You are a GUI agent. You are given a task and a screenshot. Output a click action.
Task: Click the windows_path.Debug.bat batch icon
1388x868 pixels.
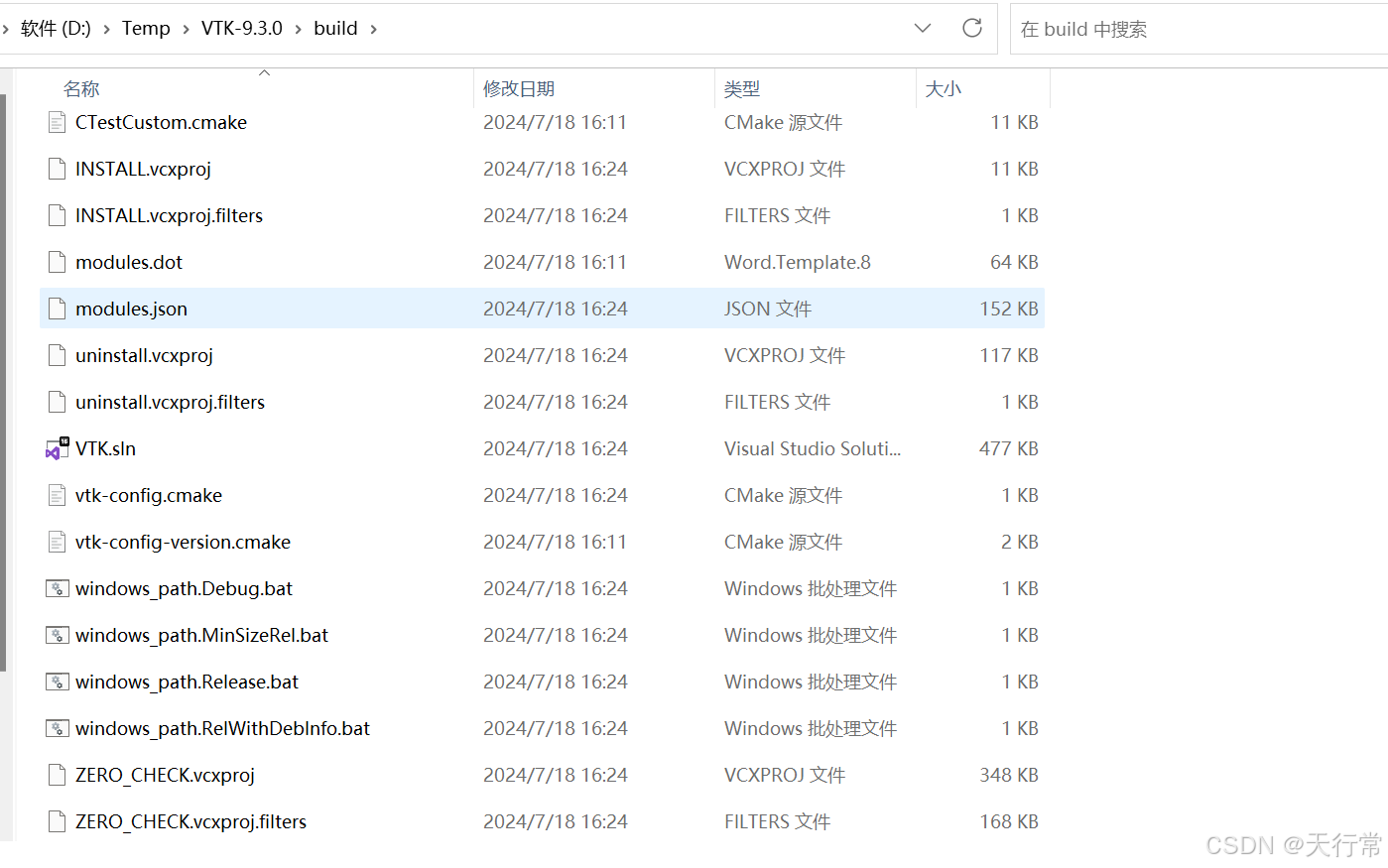(58, 588)
